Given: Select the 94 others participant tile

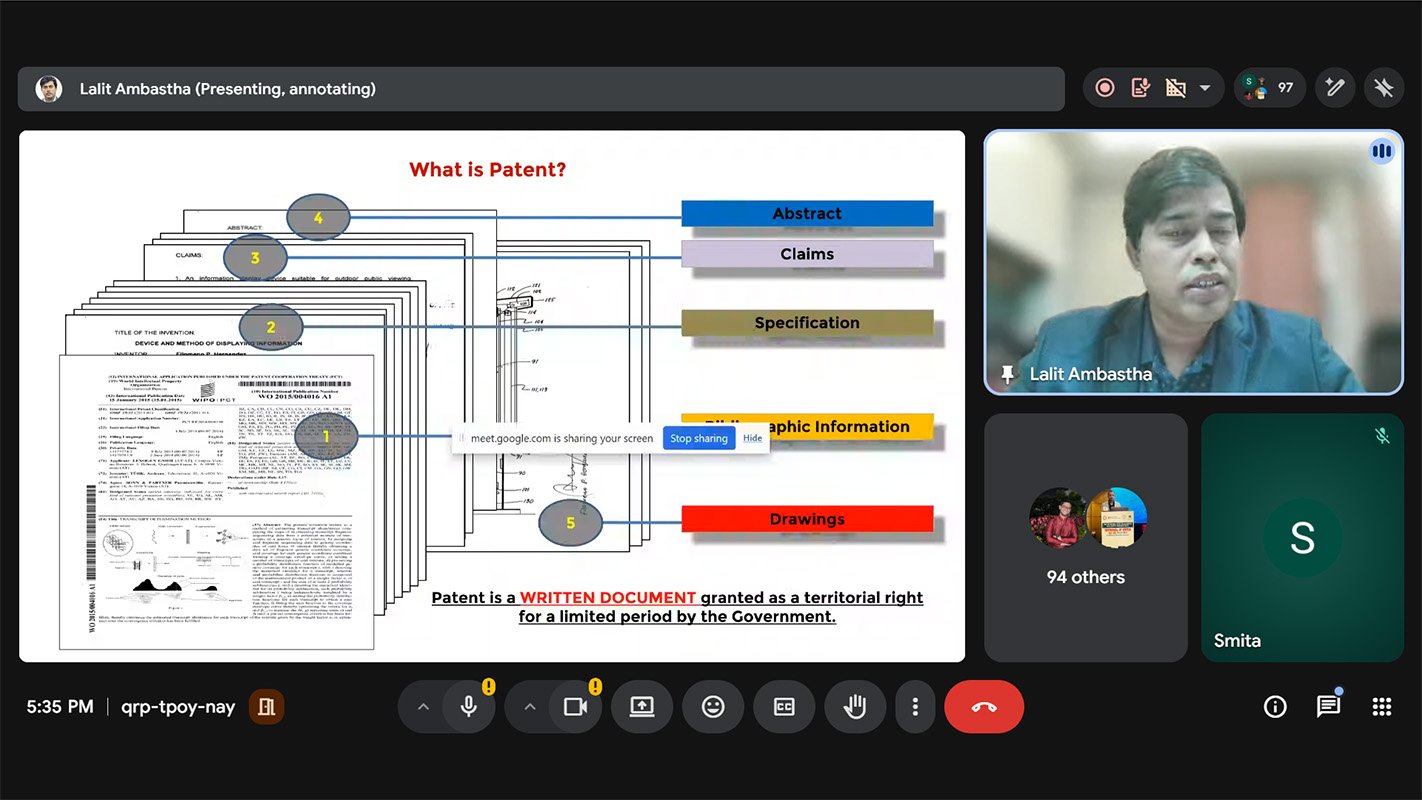Looking at the screenshot, I should tap(1086, 538).
